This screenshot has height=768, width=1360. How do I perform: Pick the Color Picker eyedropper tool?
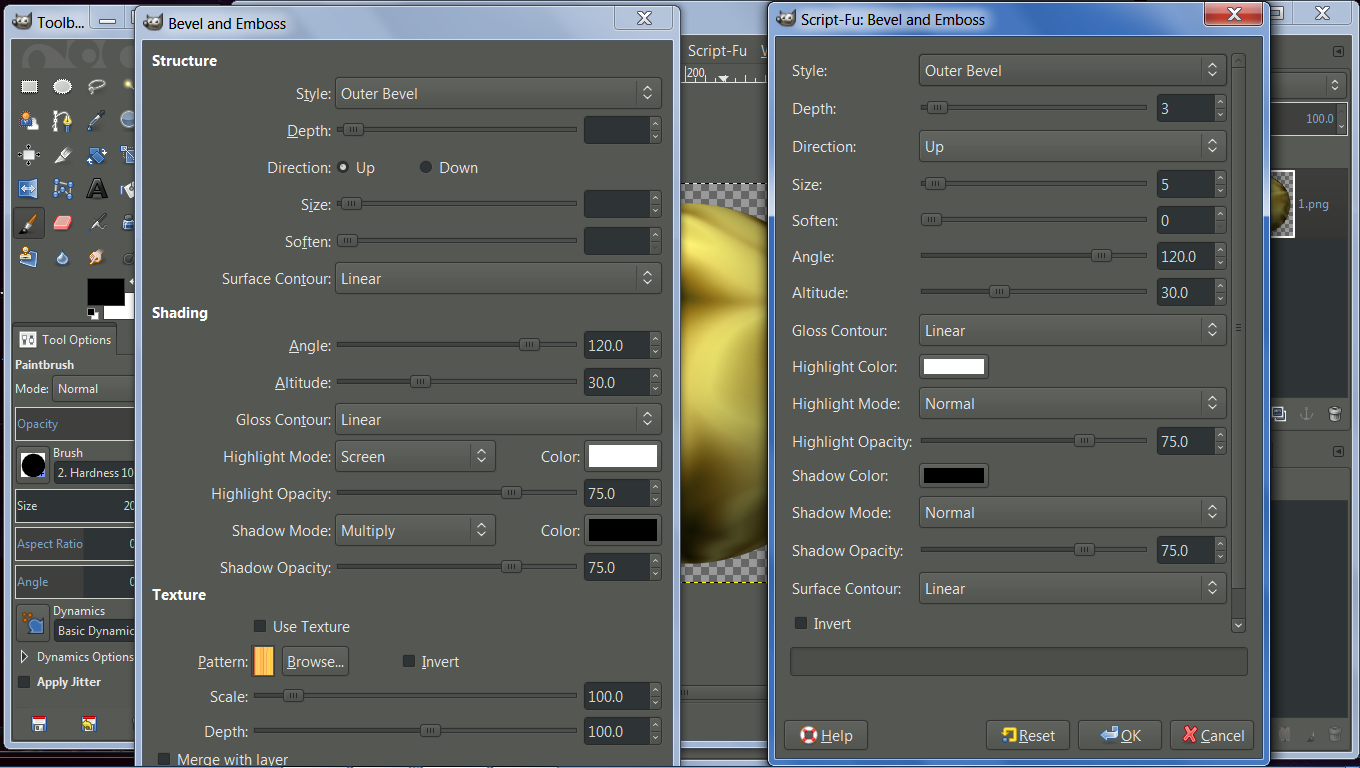click(x=96, y=121)
